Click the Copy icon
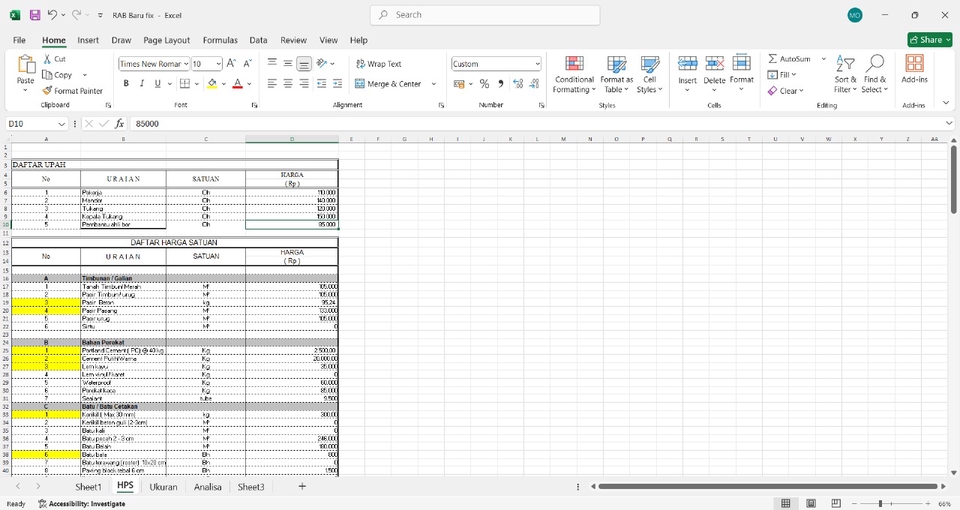 tap(47, 75)
